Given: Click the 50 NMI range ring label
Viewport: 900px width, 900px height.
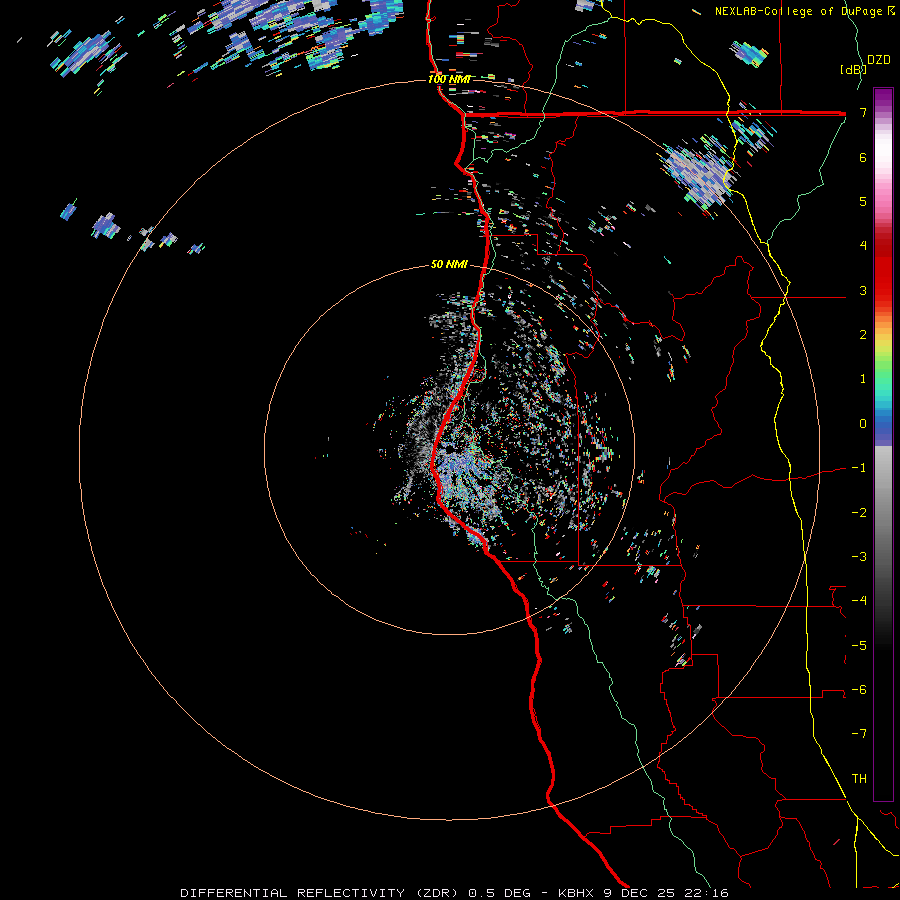Looking at the screenshot, I should (449, 264).
